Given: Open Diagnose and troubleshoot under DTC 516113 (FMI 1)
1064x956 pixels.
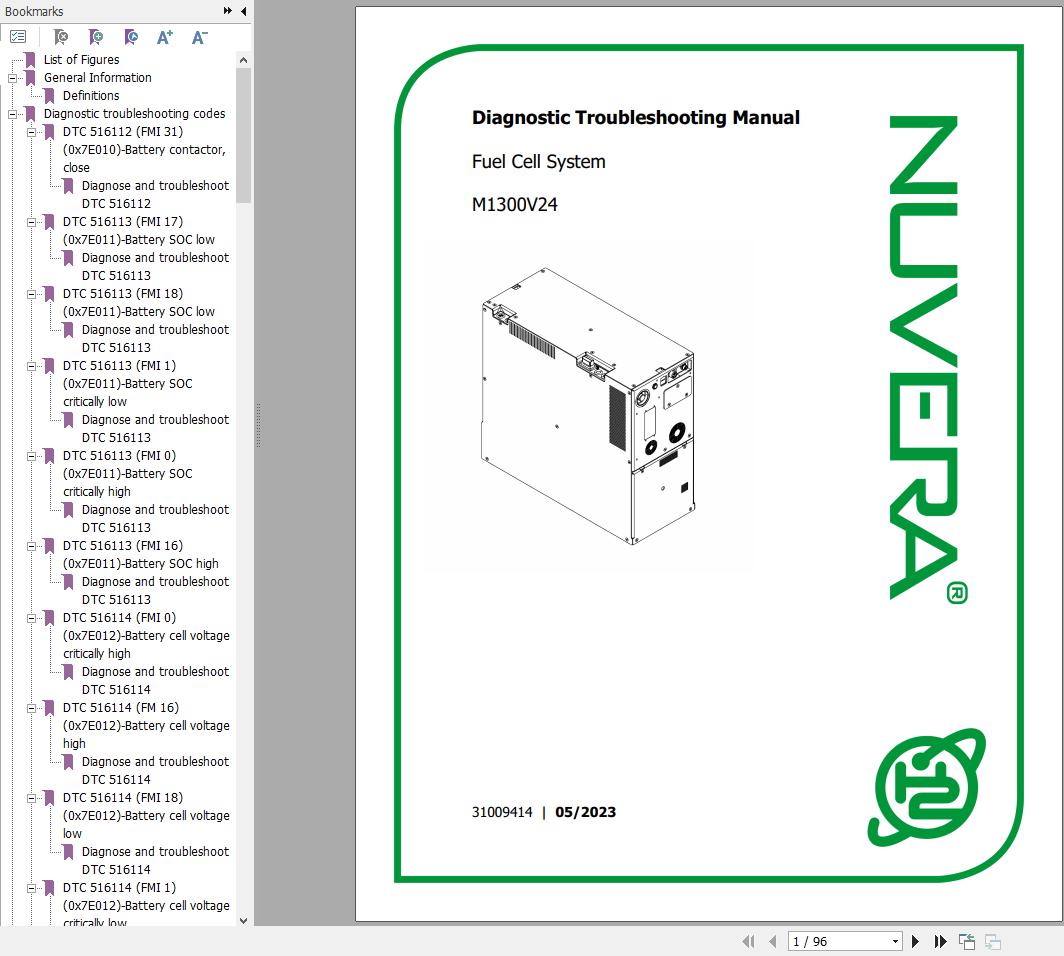Looking at the screenshot, I should [x=155, y=428].
